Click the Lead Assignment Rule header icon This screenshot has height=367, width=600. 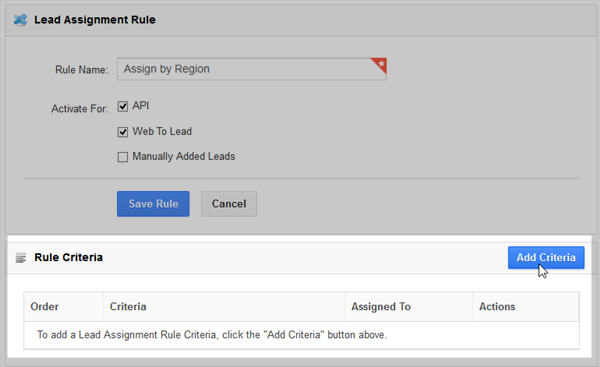[20, 20]
